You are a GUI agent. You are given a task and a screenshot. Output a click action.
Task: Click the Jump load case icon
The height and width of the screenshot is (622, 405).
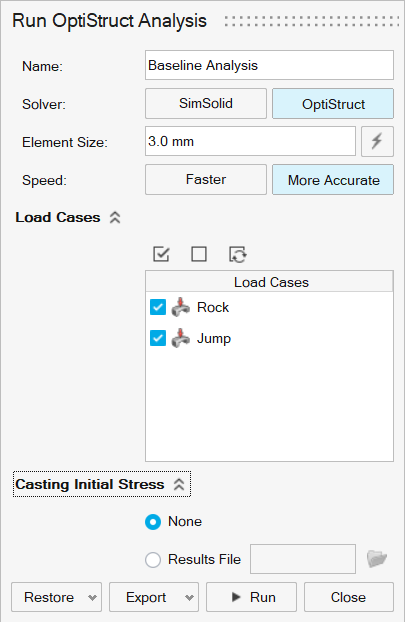tap(180, 338)
